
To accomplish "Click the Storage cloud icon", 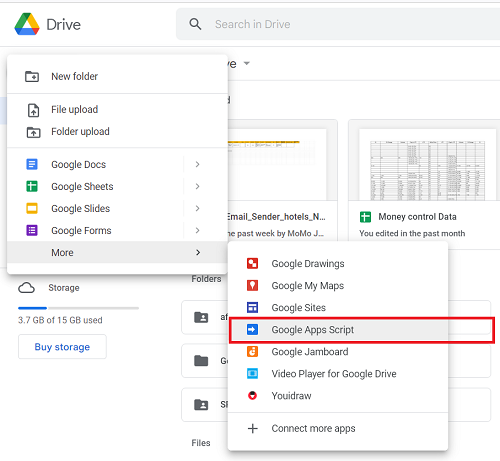I will (x=26, y=288).
